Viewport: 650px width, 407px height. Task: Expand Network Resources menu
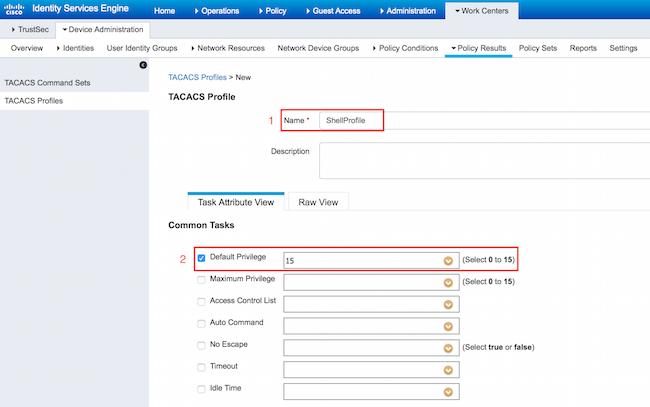228,48
